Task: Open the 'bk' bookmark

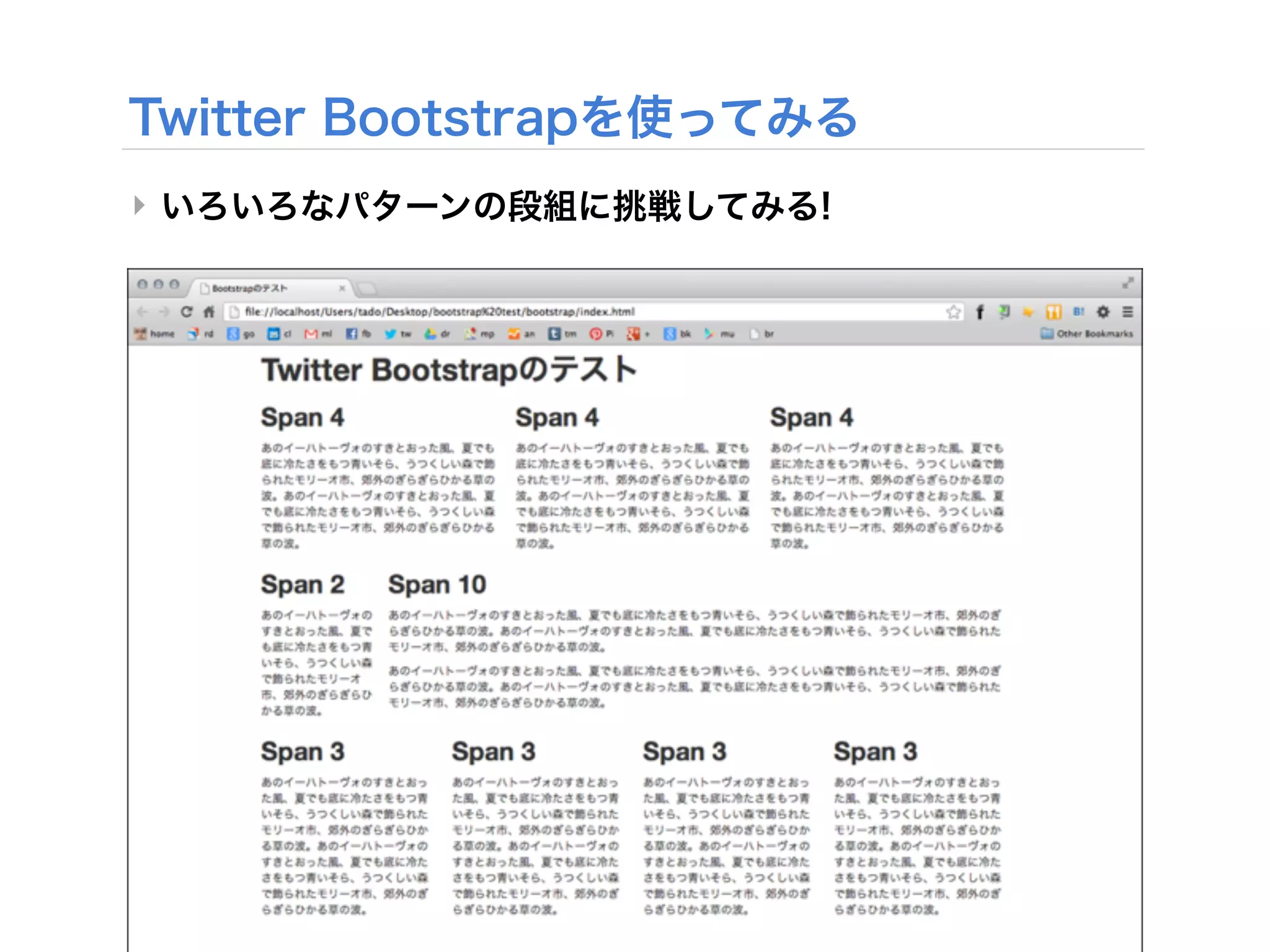Action: [x=677, y=334]
